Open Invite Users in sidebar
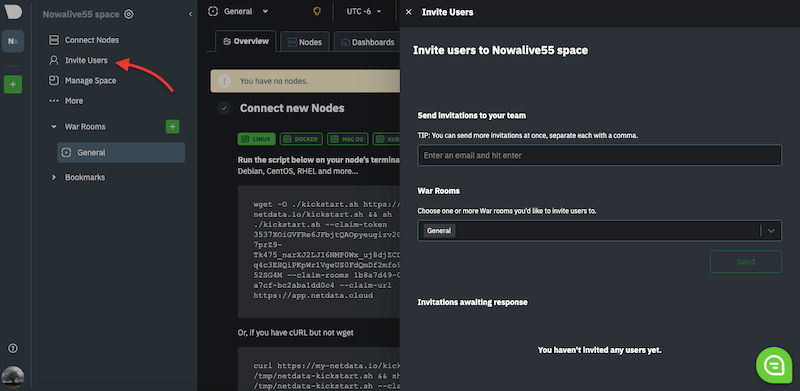 [x=78, y=60]
